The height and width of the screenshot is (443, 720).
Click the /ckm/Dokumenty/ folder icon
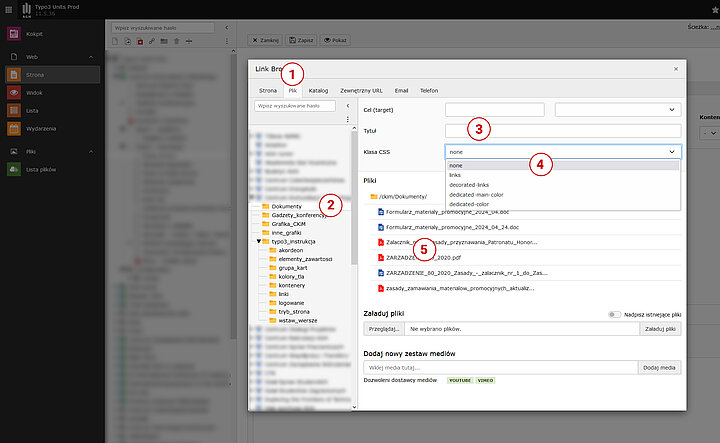tap(374, 196)
